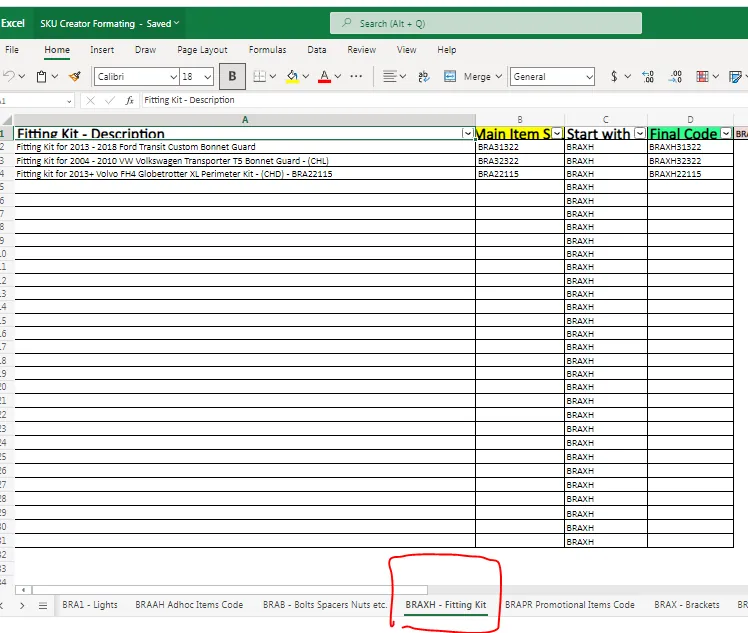Open the Formulas tab
The image size is (748, 633).
pyautogui.click(x=268, y=50)
